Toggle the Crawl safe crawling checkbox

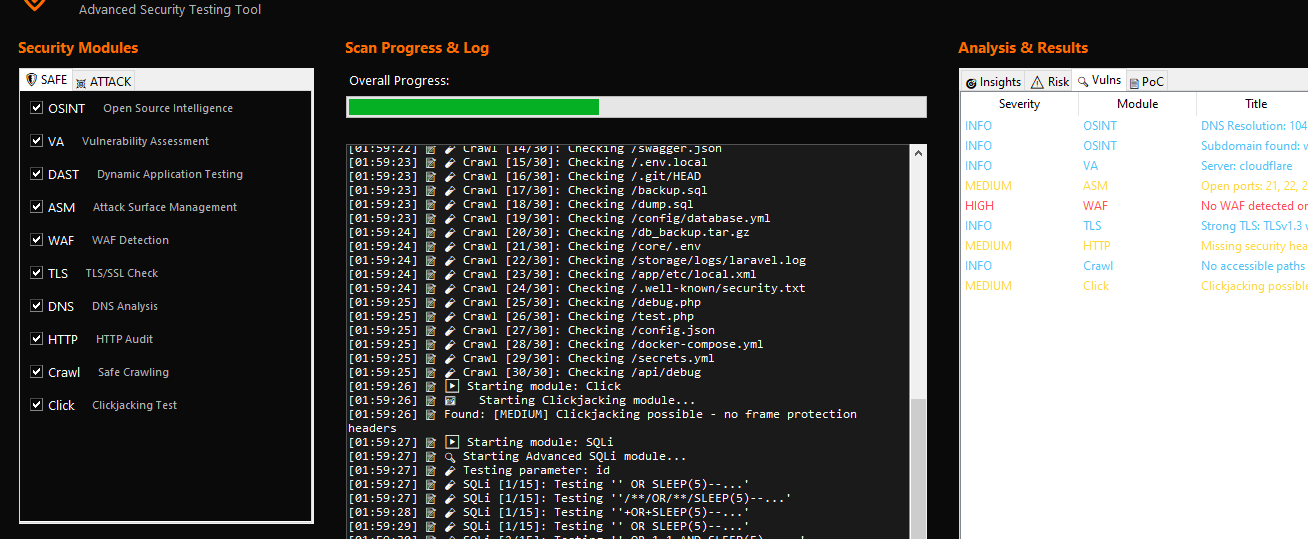[37, 372]
